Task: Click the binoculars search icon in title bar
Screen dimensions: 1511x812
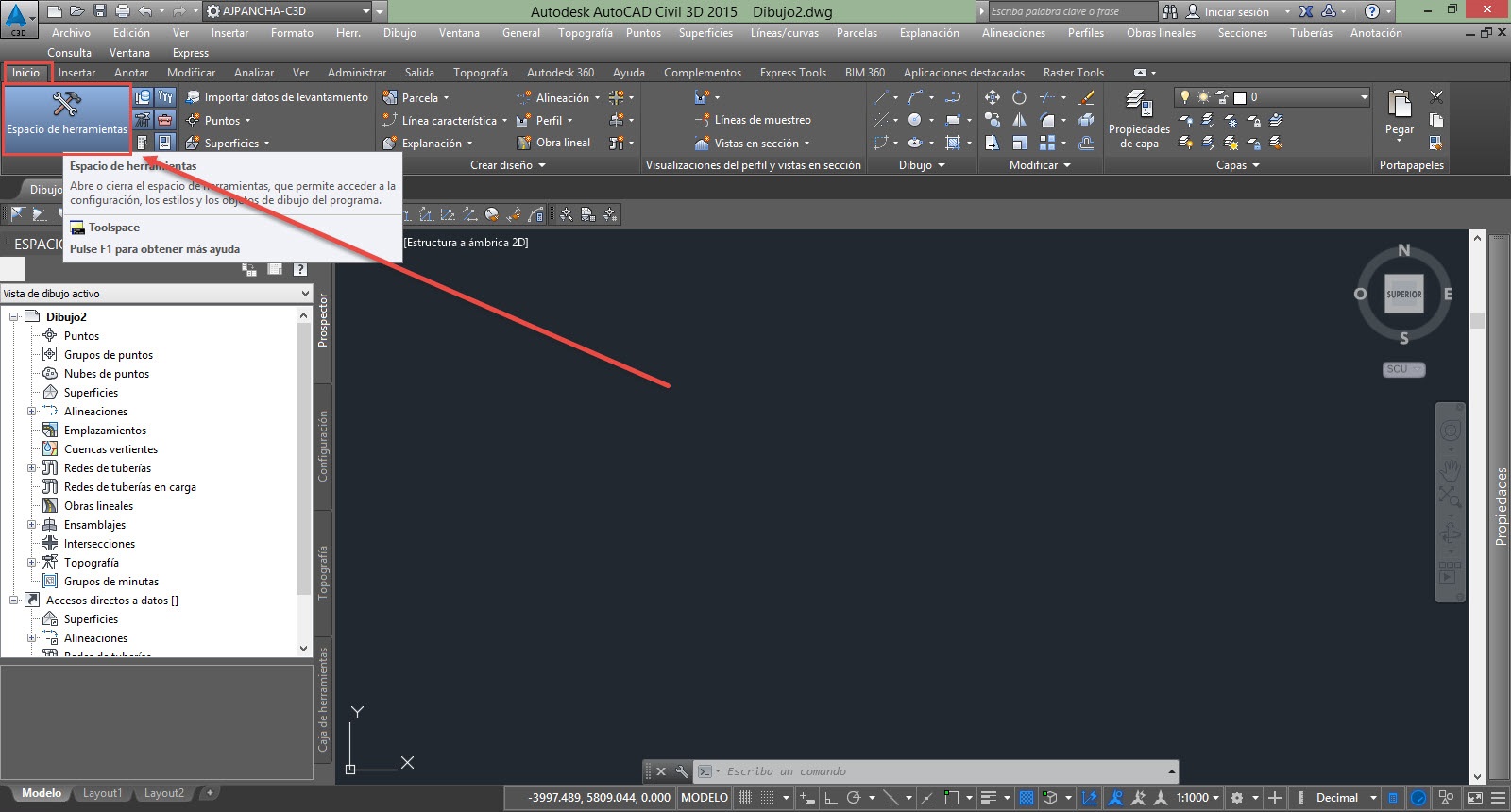Action: (1170, 11)
